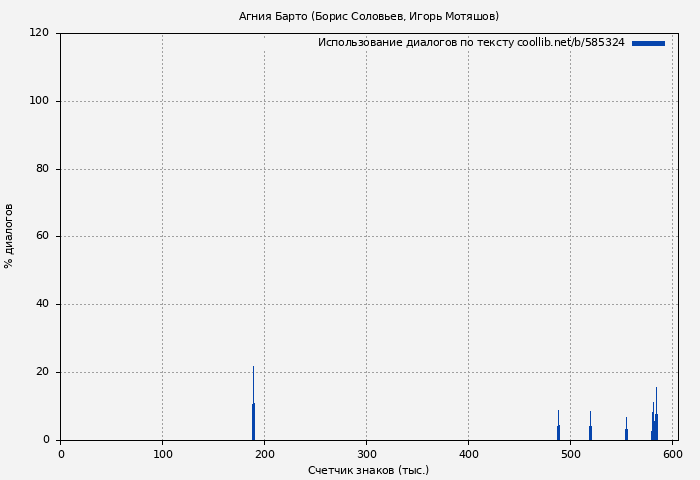700x480 pixels.
Task: Click the chart title 'Агния Барто'
Action: pyautogui.click(x=368, y=16)
